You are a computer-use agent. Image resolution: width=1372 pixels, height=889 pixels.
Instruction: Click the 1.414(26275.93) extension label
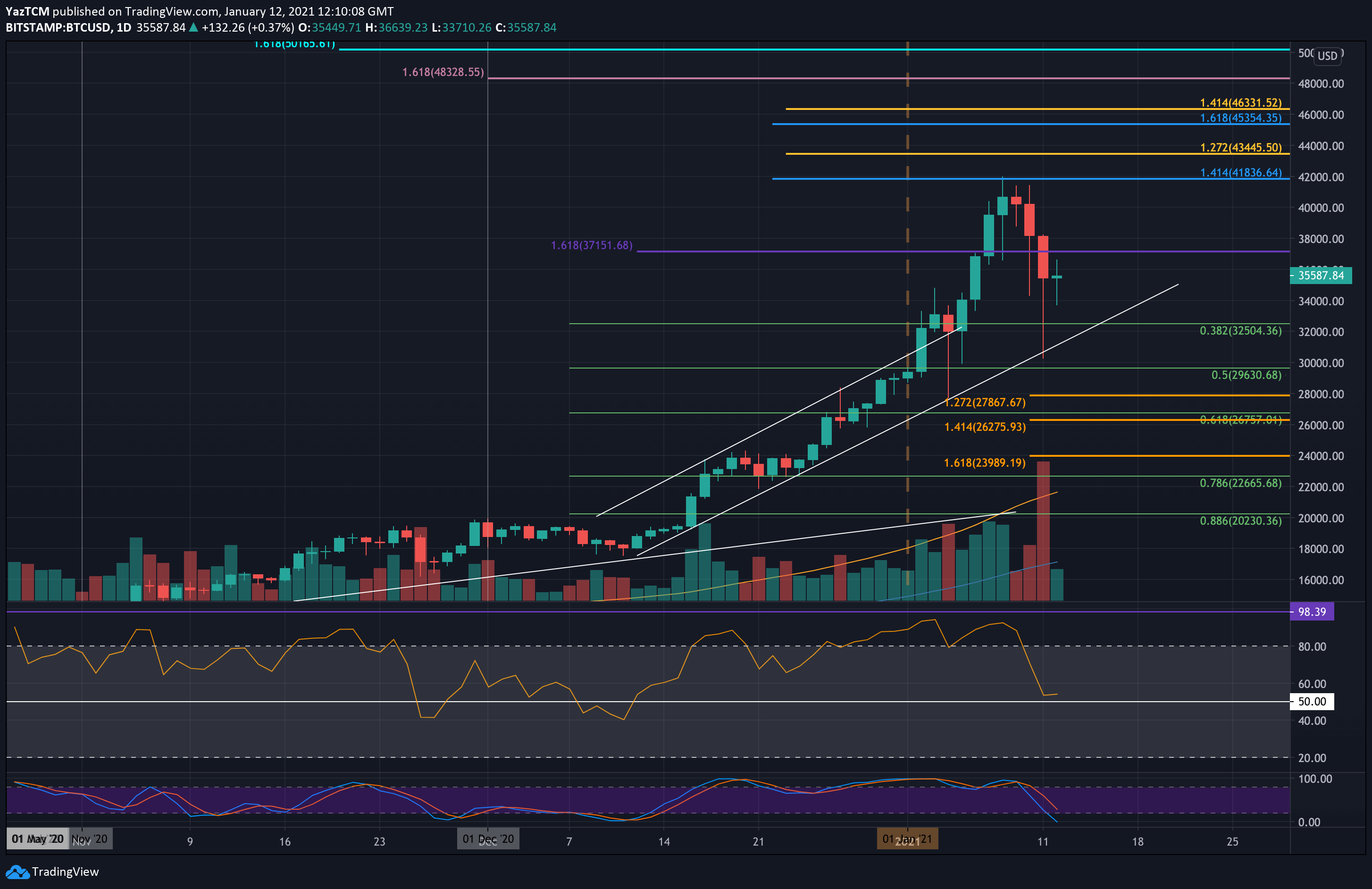(x=985, y=427)
